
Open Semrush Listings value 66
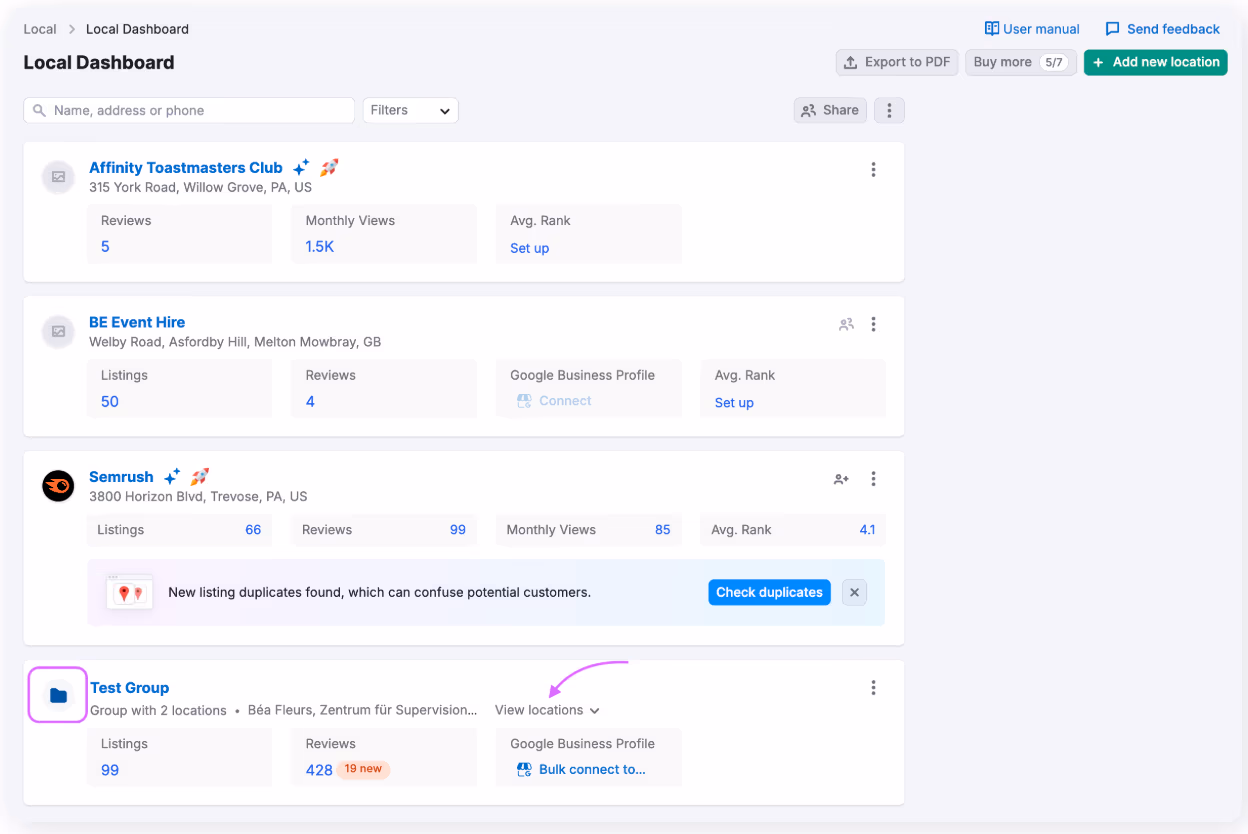pyautogui.click(x=253, y=530)
